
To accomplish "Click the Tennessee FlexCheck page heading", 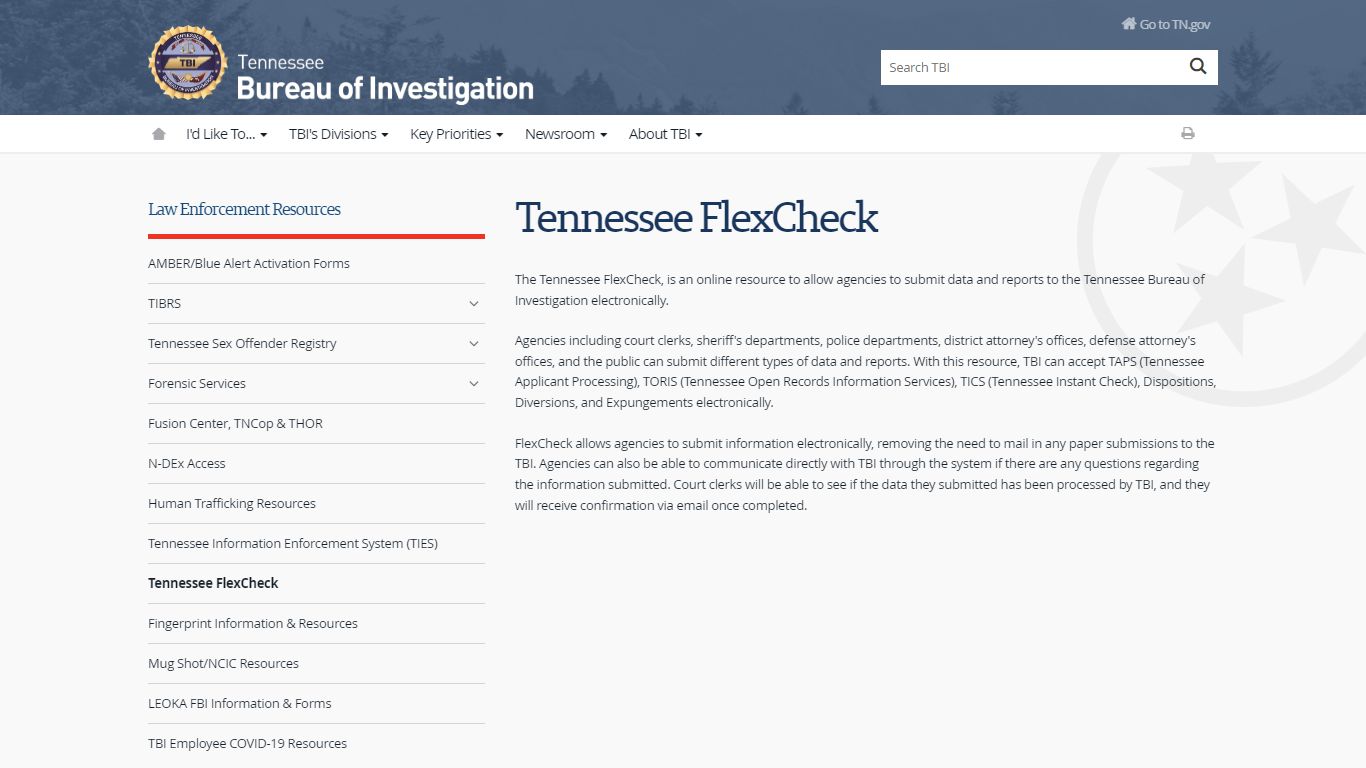I will pos(696,218).
